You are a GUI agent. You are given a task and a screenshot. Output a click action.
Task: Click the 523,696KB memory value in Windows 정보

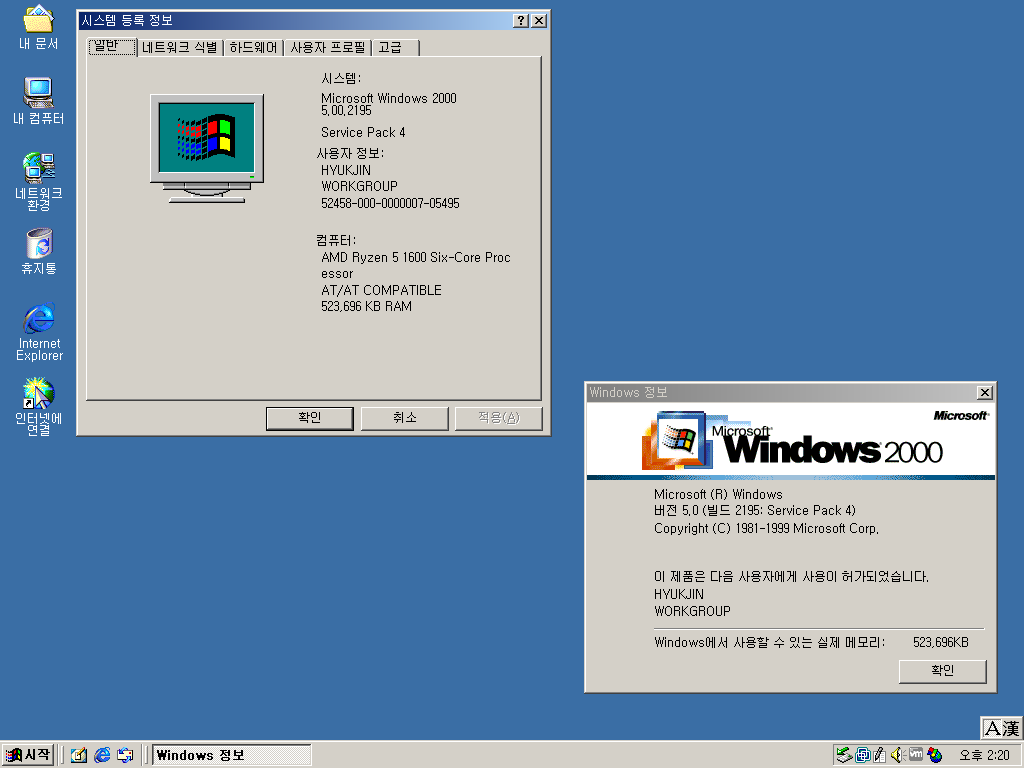pos(940,643)
